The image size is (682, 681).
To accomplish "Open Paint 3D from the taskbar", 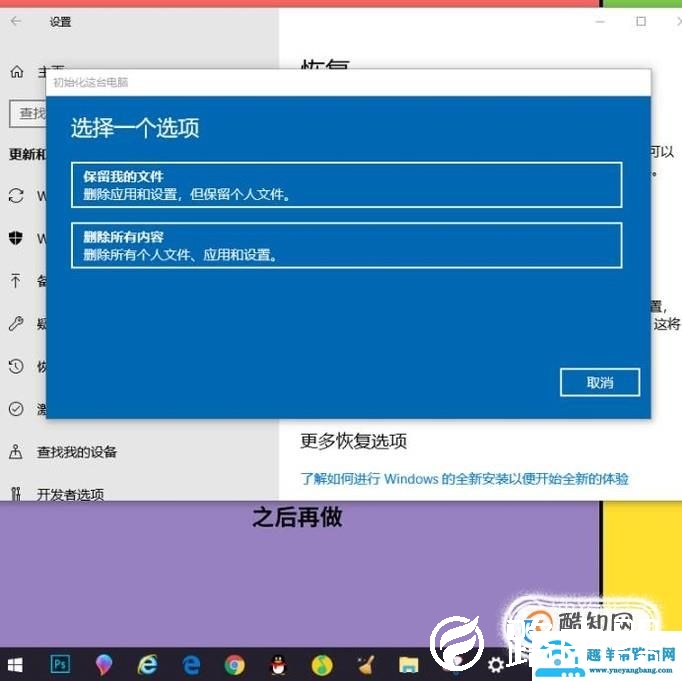I will coord(104,664).
